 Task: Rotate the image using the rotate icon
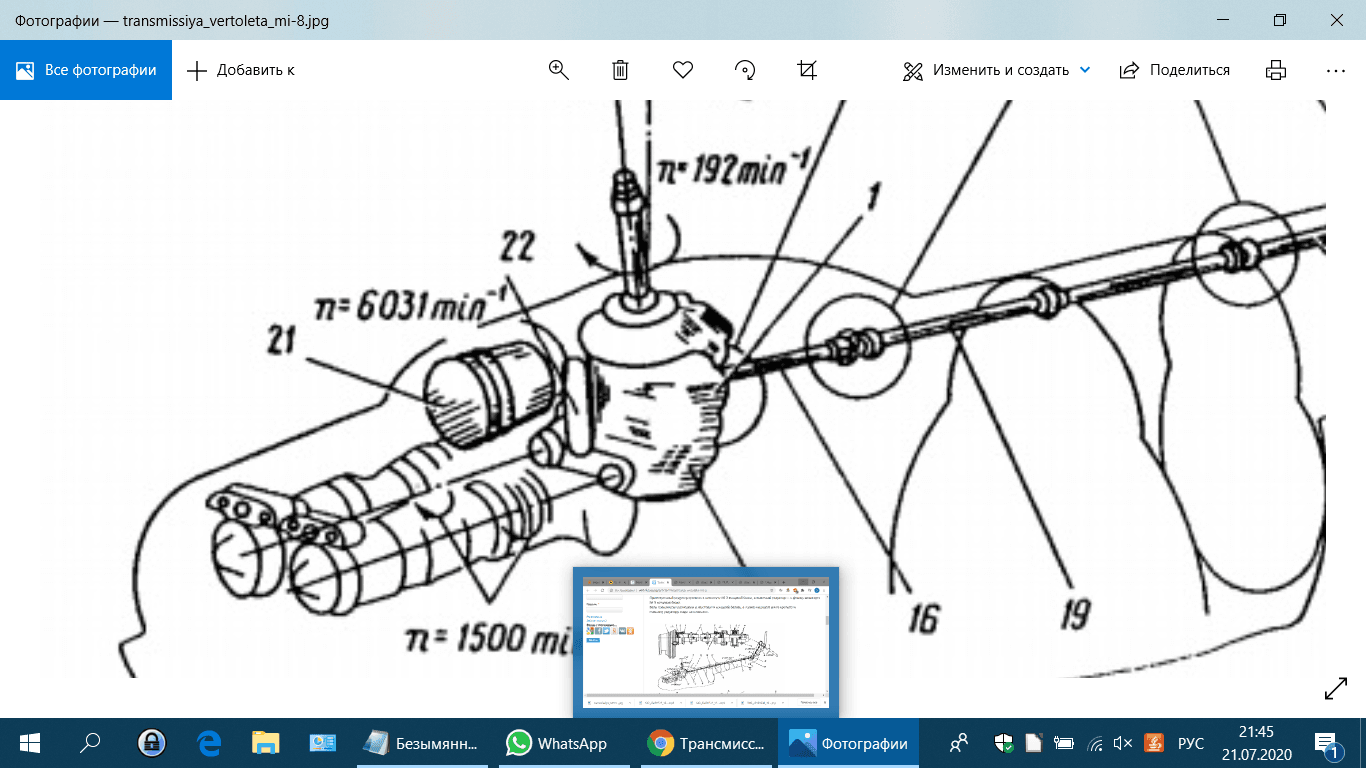click(745, 70)
